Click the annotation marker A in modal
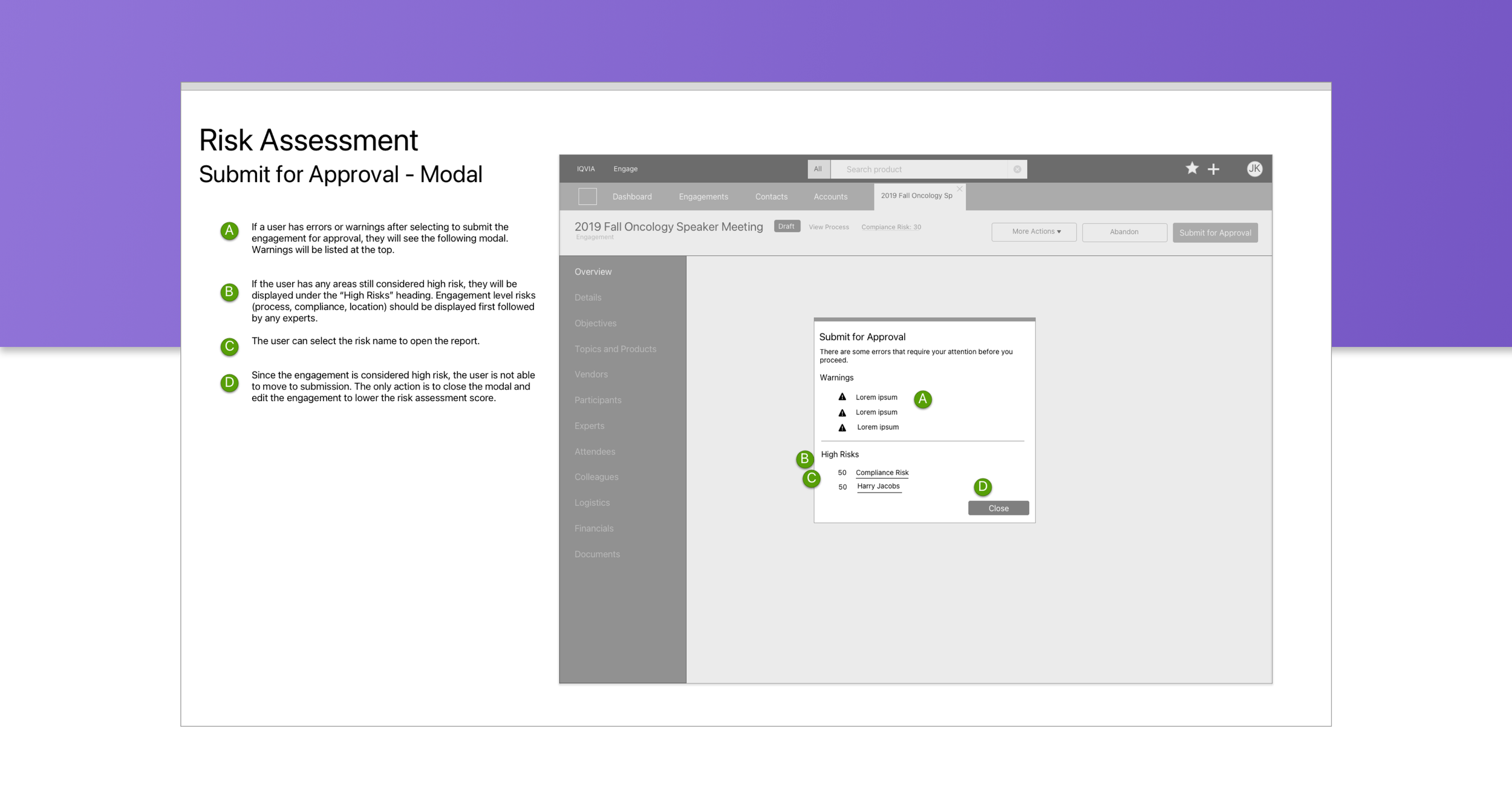Screen dimensions: 1512x809 (922, 399)
